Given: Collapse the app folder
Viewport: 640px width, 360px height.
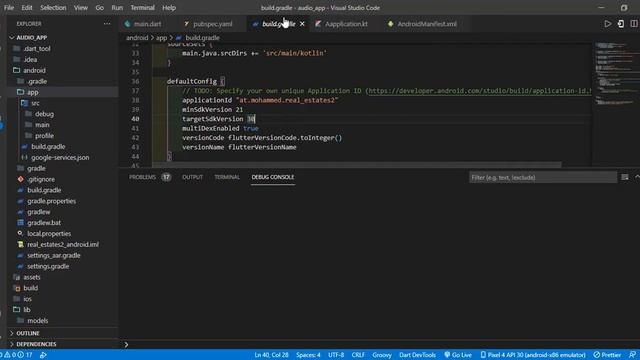Looking at the screenshot, I should coord(33,92).
